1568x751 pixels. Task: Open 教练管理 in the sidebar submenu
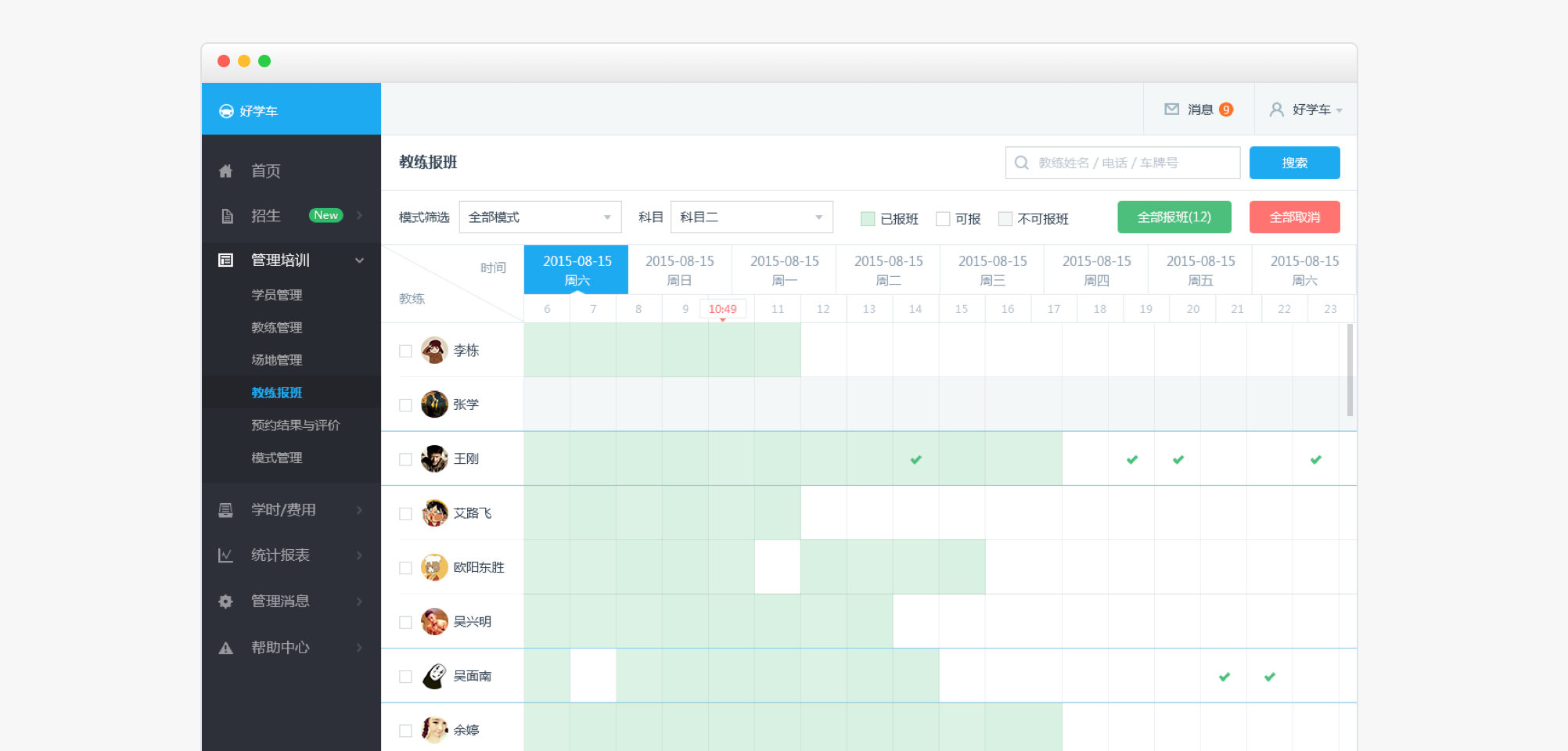276,328
